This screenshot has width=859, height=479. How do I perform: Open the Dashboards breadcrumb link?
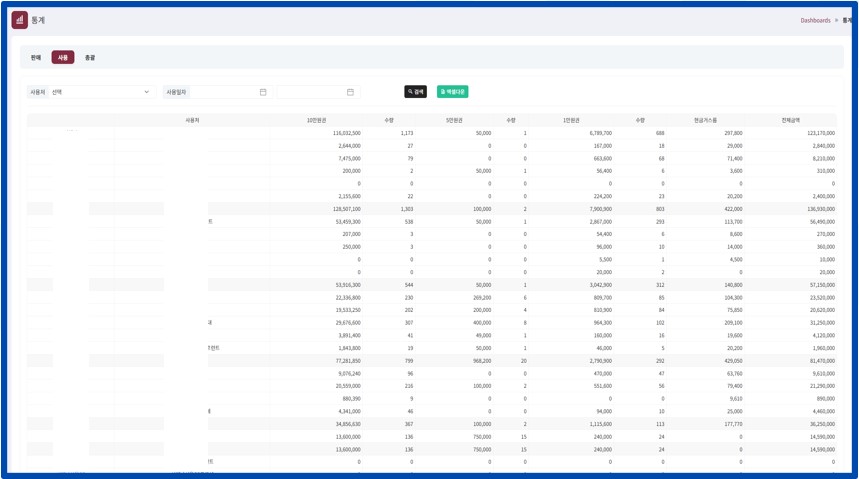coord(815,20)
